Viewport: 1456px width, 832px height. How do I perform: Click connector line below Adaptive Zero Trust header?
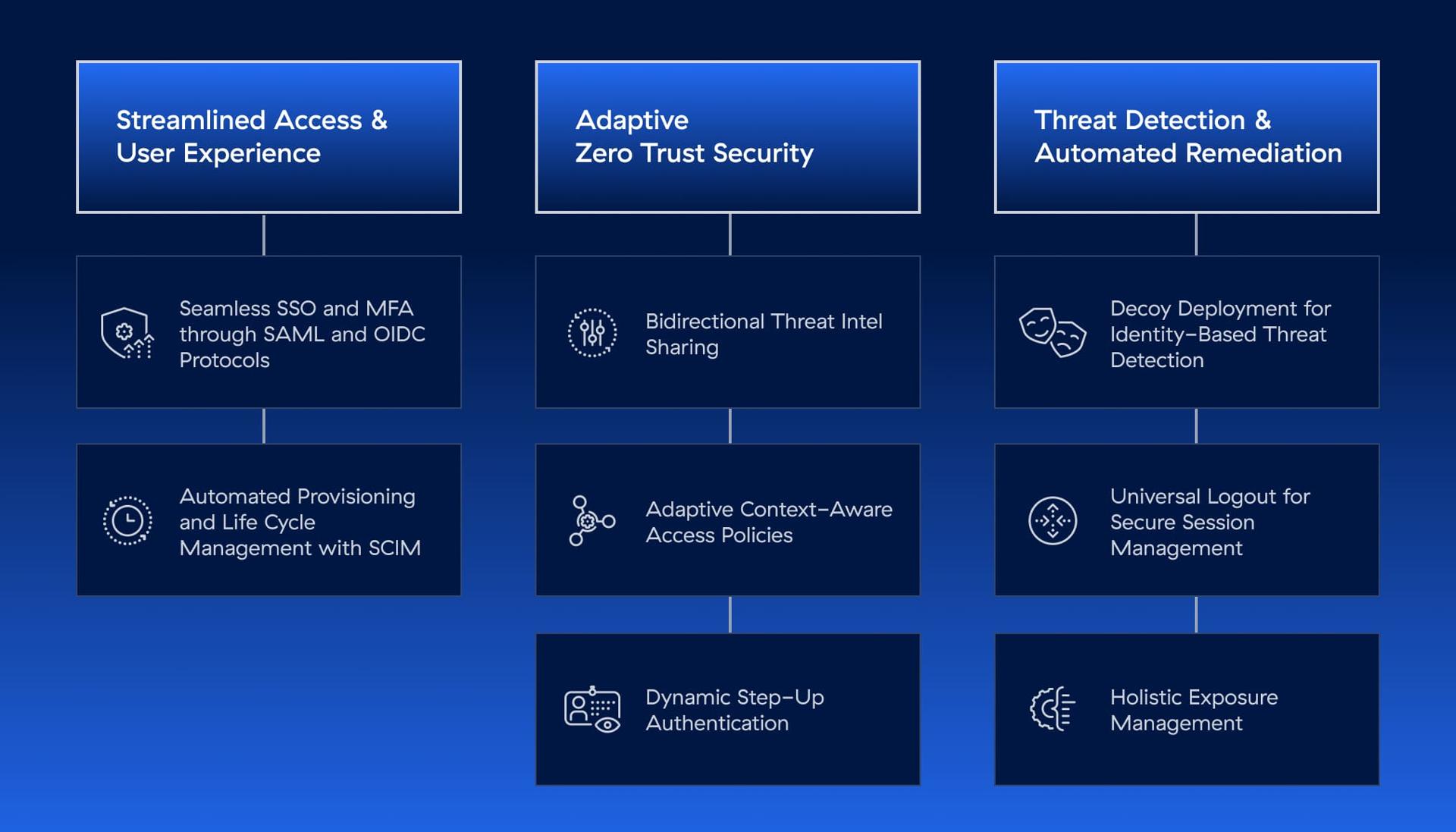pos(730,234)
